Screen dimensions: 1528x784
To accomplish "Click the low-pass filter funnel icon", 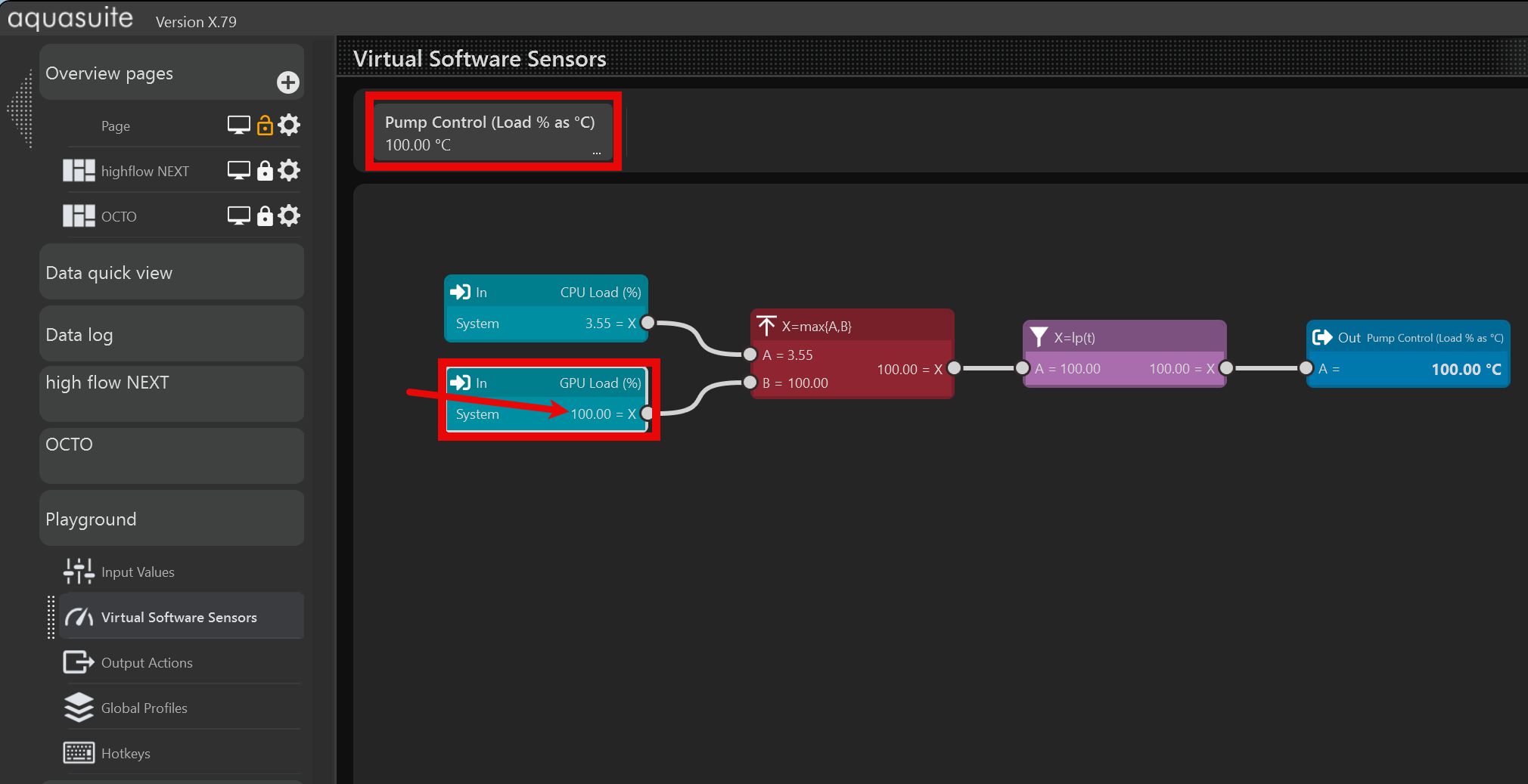I will [x=1039, y=337].
